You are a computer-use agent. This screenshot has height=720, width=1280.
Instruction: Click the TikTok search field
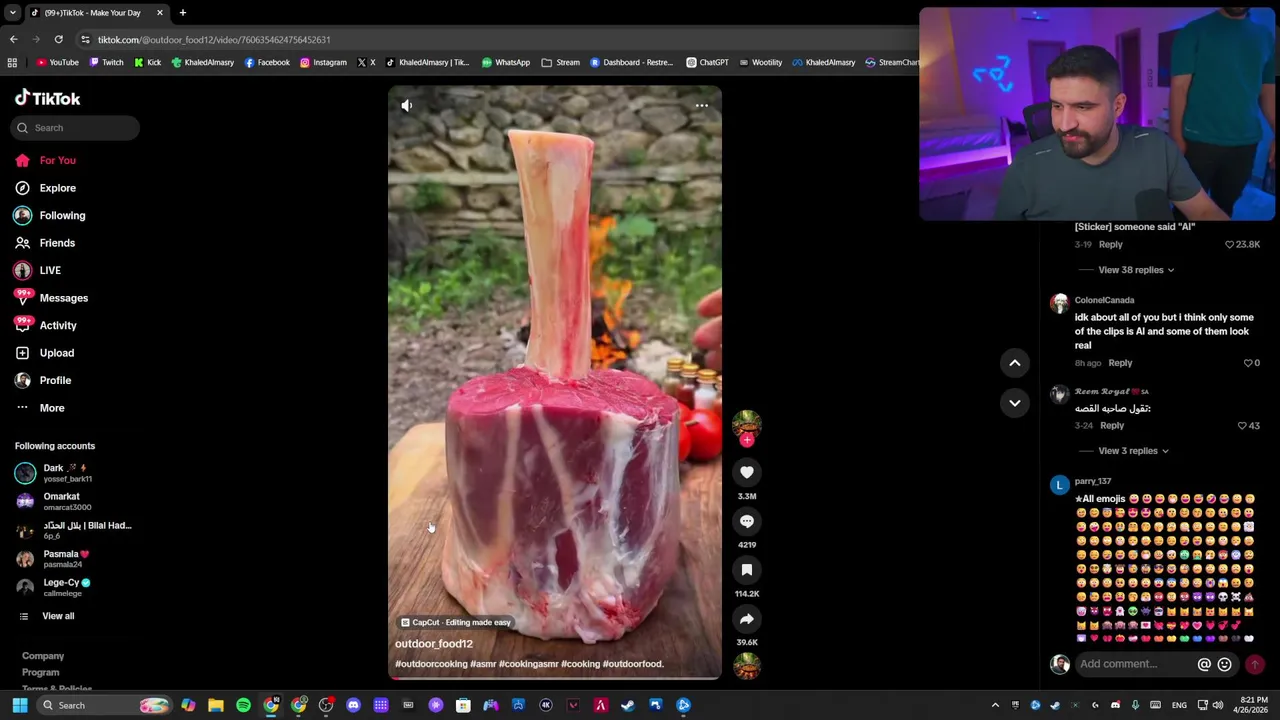[x=76, y=127]
